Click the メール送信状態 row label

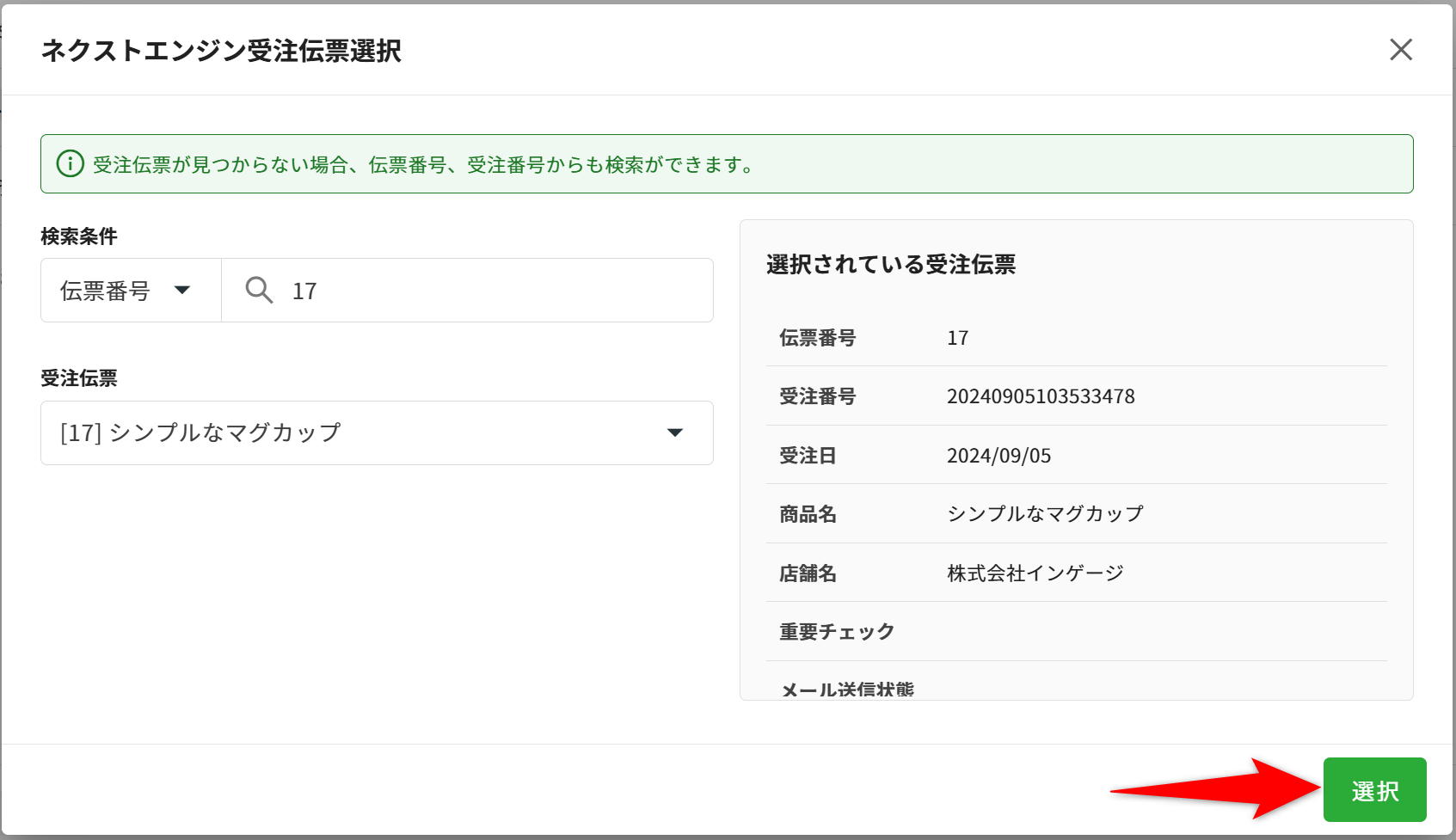[847, 690]
